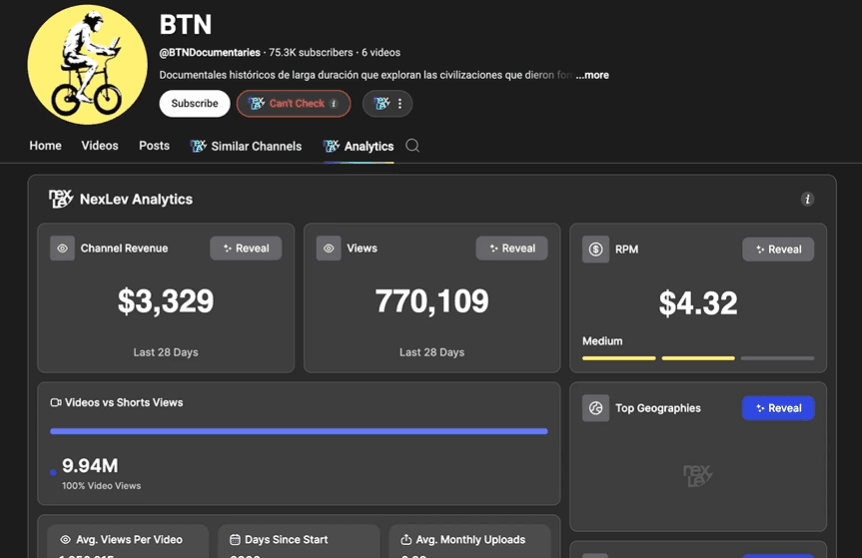The width and height of the screenshot is (862, 558).
Task: Click the search magnifier icon in channel tabs
Action: [412, 146]
